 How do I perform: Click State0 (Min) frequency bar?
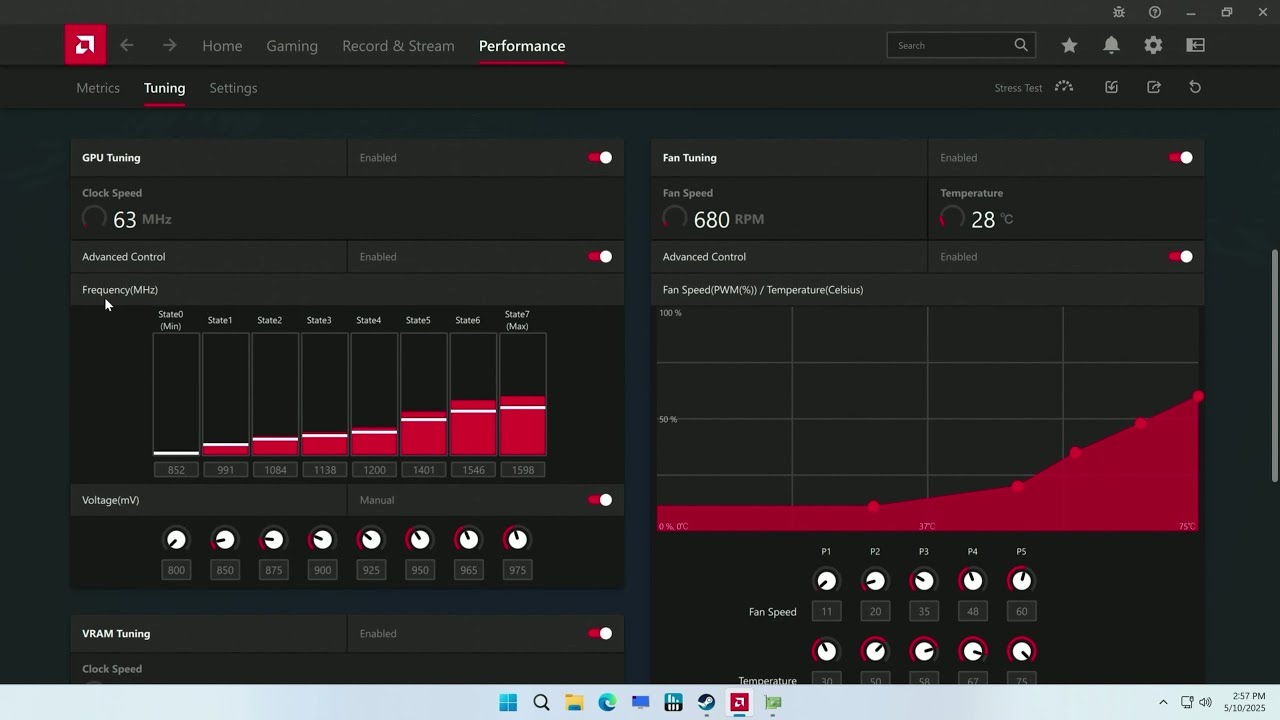[x=176, y=394]
